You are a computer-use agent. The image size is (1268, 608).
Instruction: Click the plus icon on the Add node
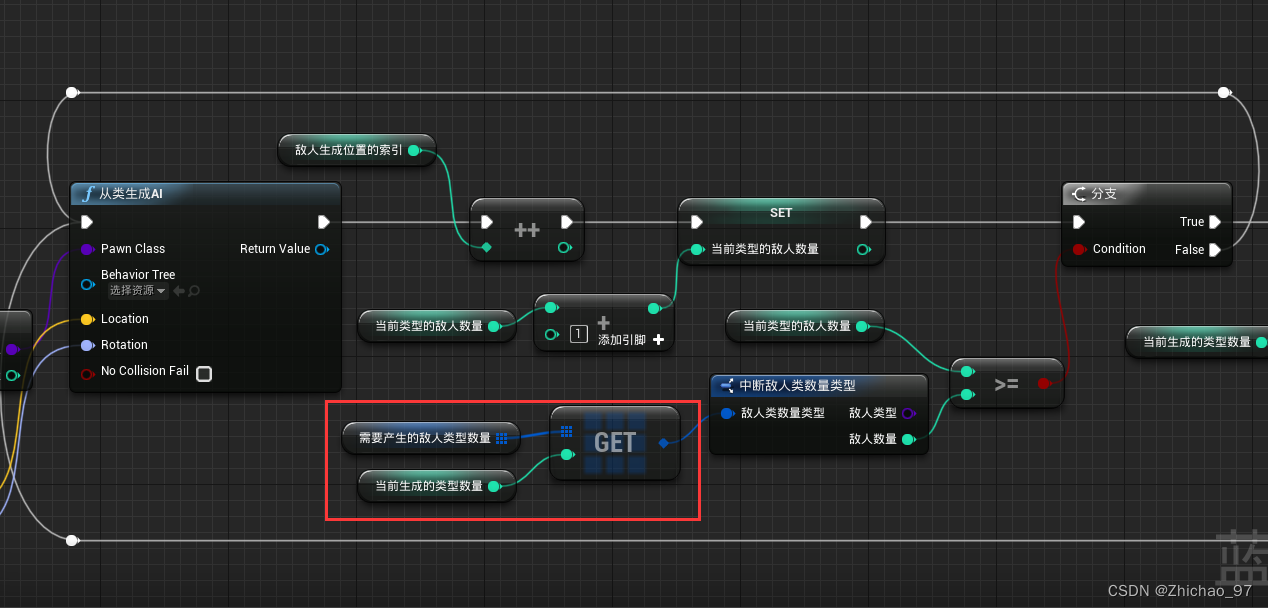tap(603, 322)
